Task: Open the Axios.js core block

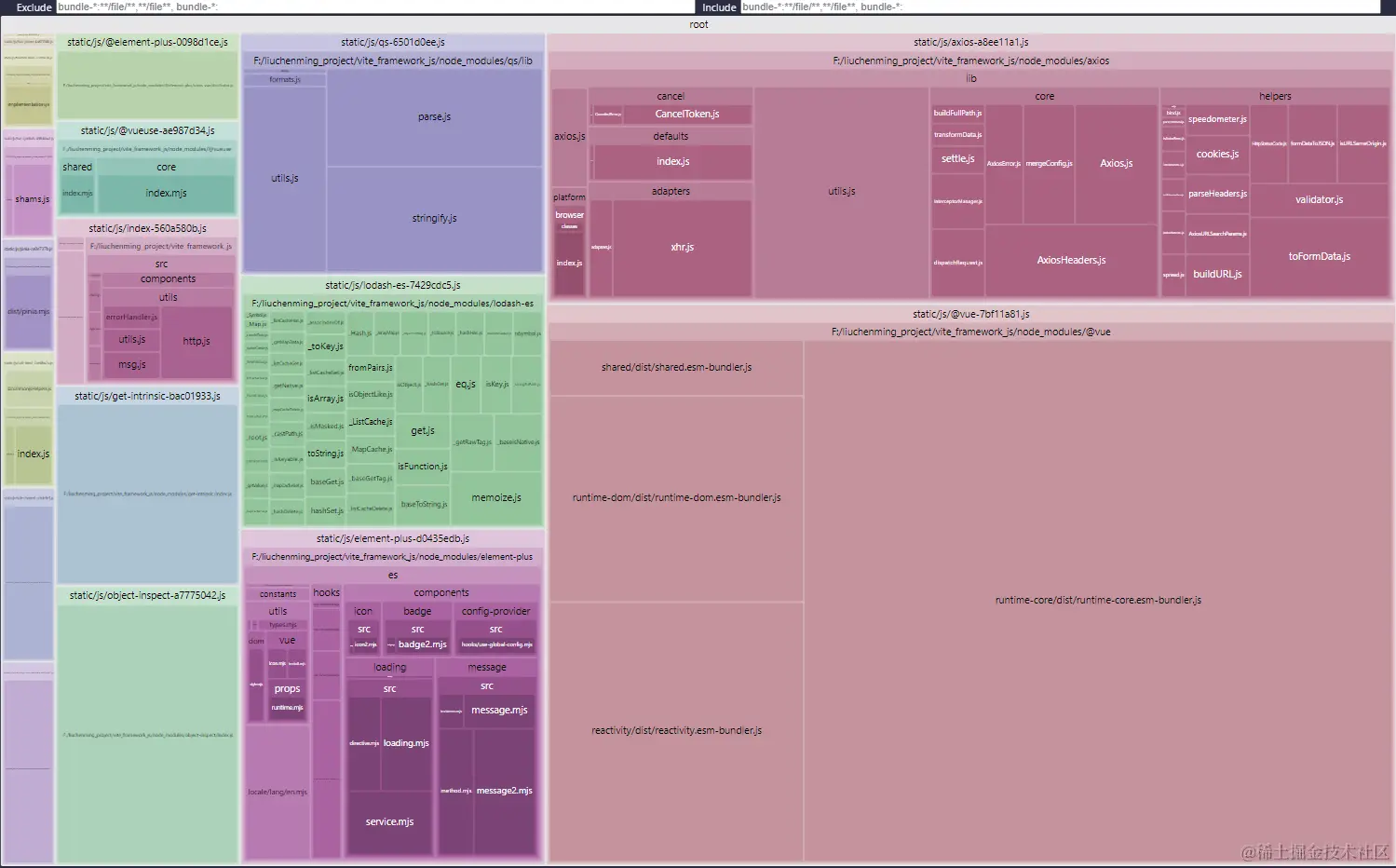Action: [1116, 164]
